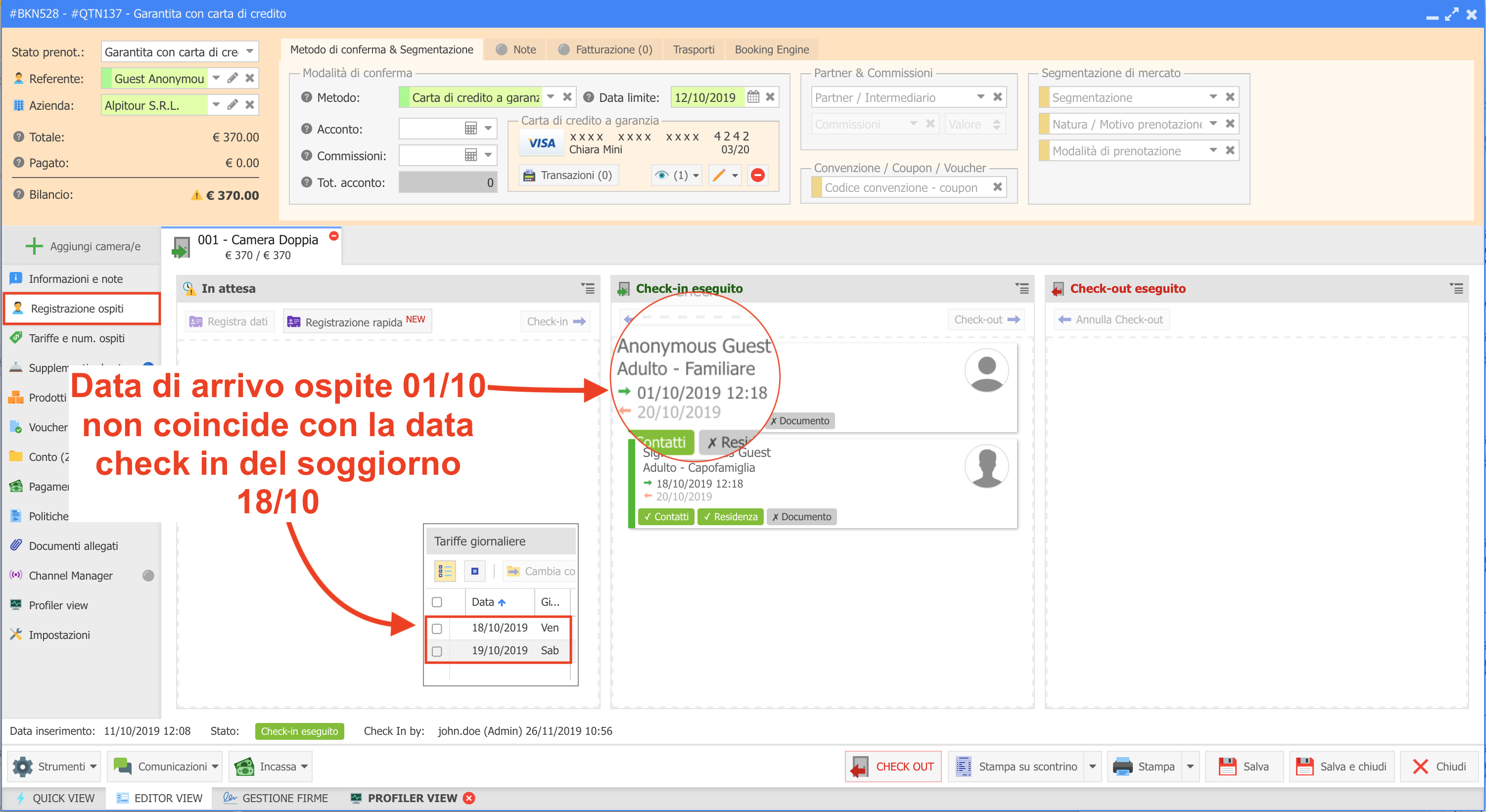Clear the Partner / Intermediario field

coord(997,97)
